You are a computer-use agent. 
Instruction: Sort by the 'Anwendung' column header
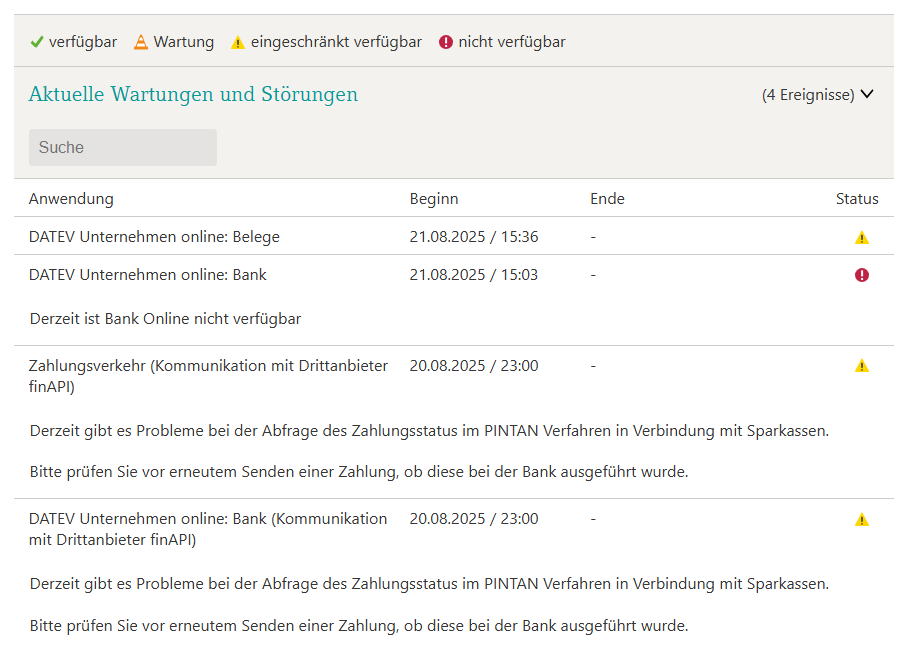pos(71,199)
